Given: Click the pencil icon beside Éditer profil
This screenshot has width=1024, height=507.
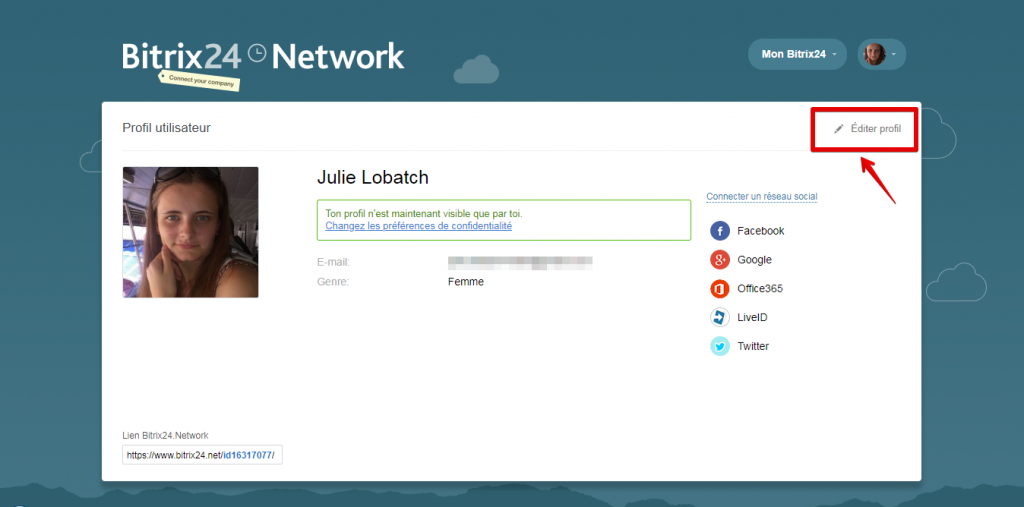Looking at the screenshot, I should point(839,129).
